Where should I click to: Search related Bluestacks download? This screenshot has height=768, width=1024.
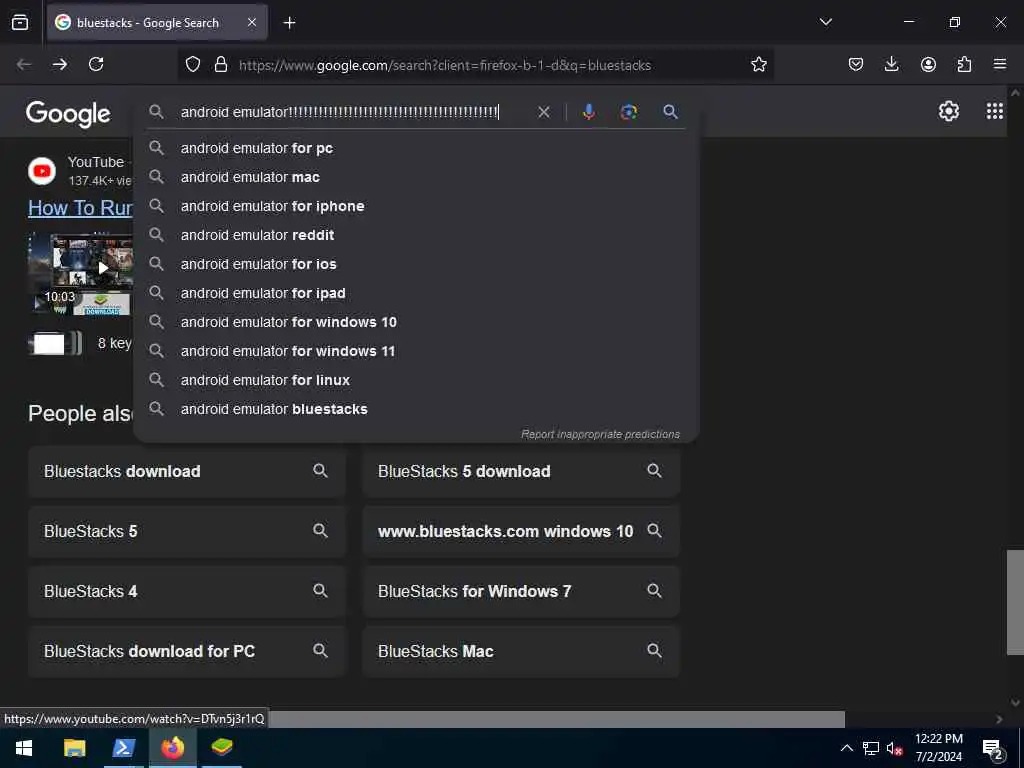coord(187,472)
